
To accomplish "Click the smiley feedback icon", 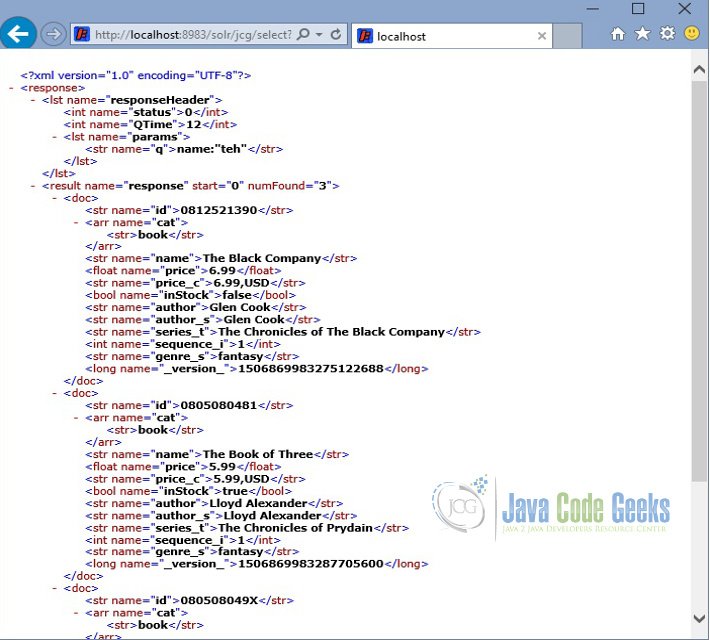I will [692, 34].
